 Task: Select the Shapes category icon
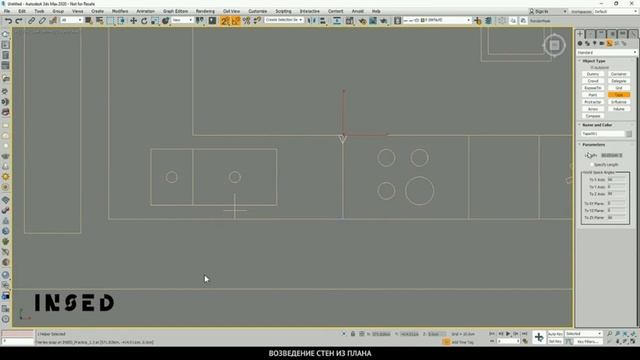587,44
